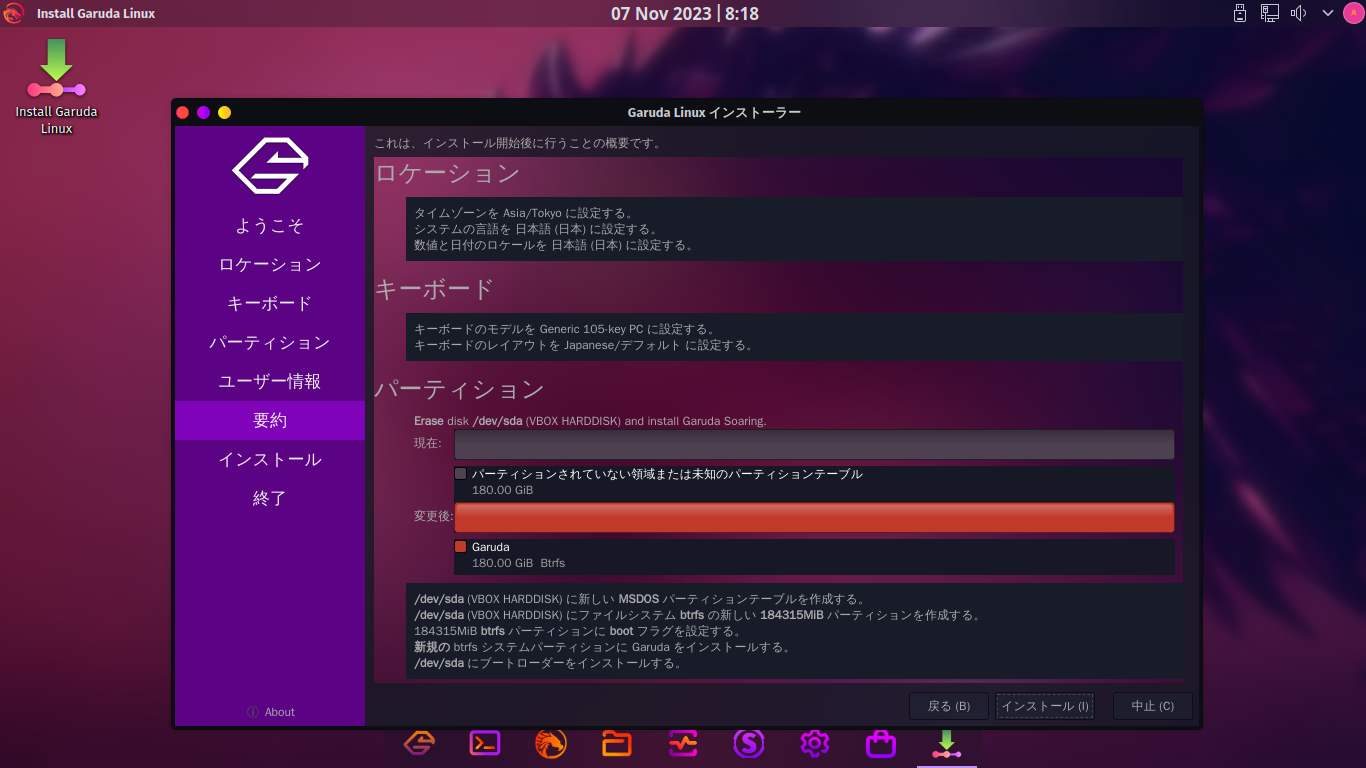Open the pink user avatar menu

click(1353, 13)
